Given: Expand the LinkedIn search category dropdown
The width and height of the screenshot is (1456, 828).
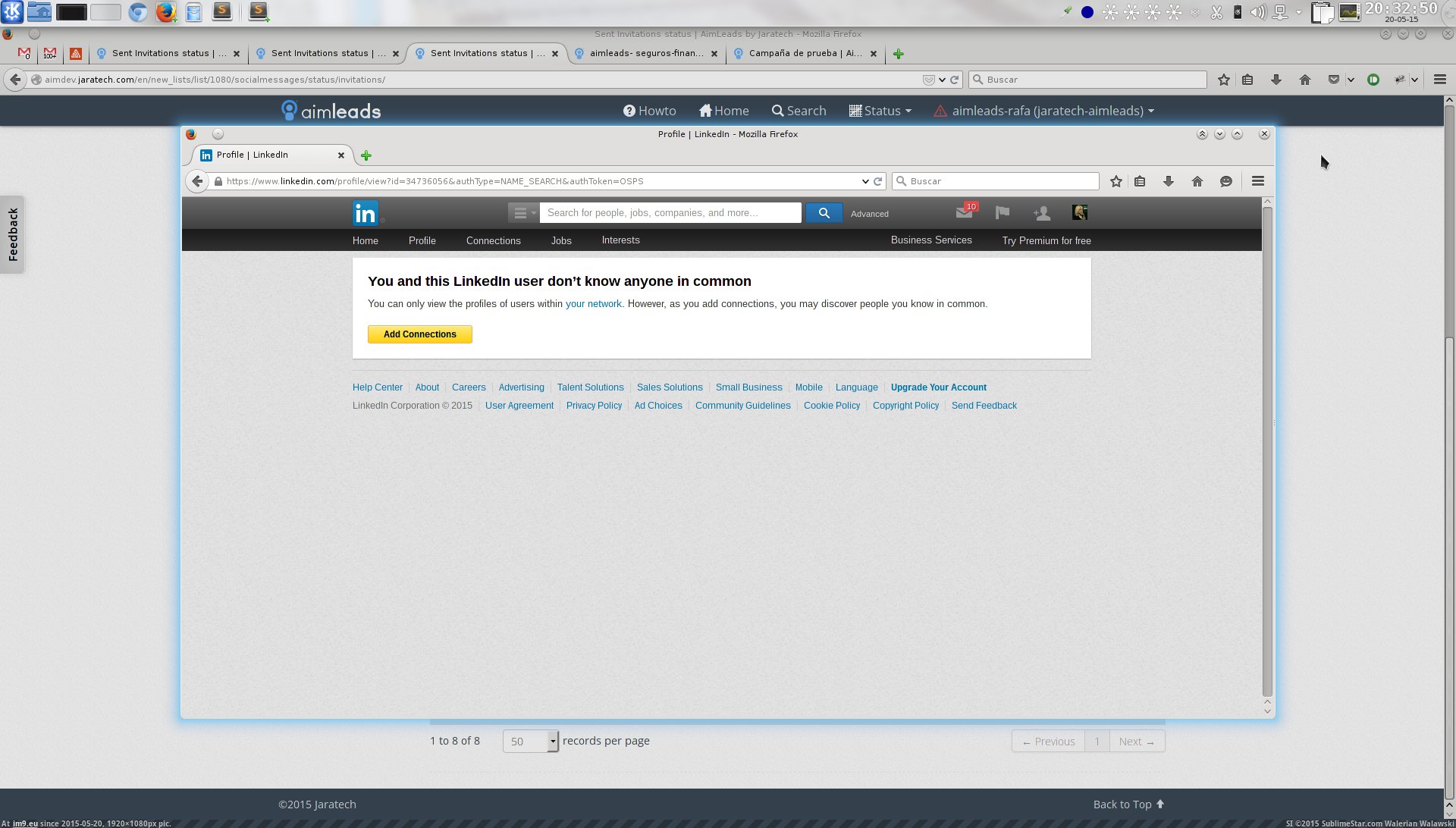Looking at the screenshot, I should pyautogui.click(x=523, y=213).
